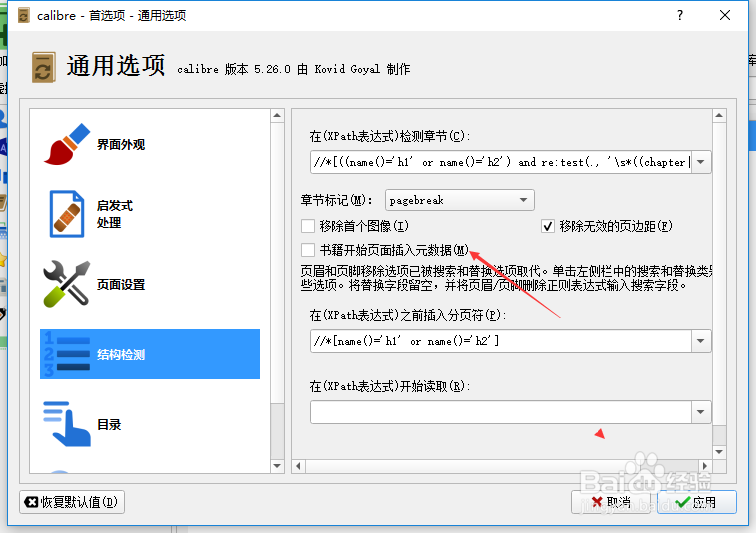The height and width of the screenshot is (533, 756).
Task: Click options panel horizontal scroll right arrow
Action: (x=705, y=466)
